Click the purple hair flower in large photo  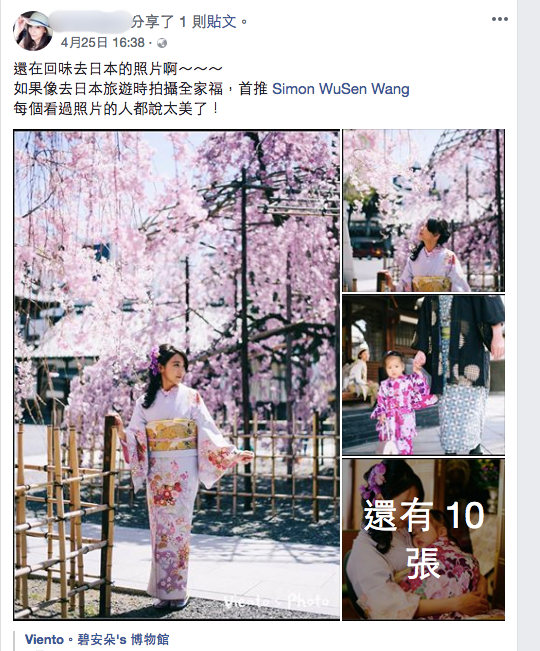coord(154,360)
